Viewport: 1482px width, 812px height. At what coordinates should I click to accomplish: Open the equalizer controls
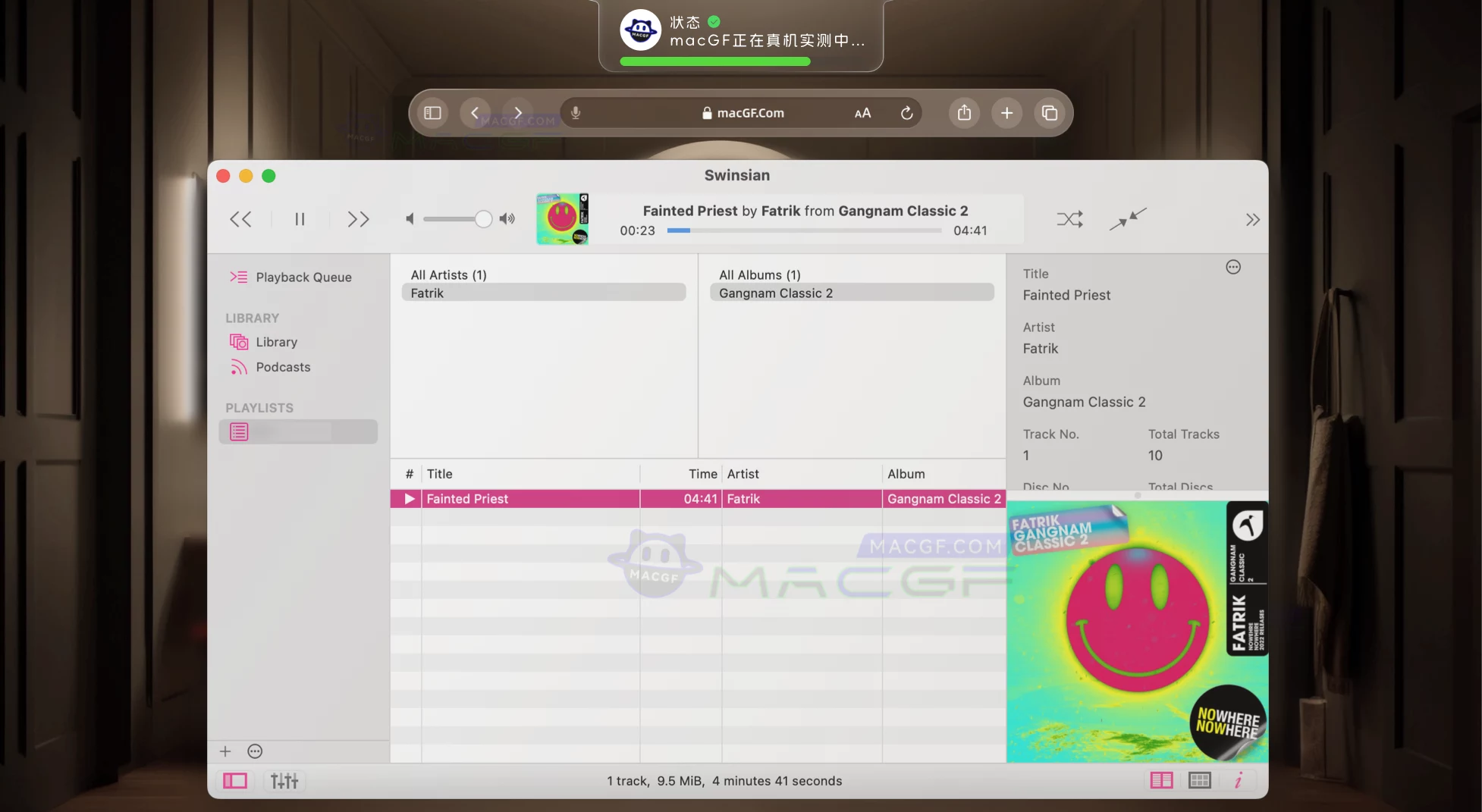pos(284,781)
